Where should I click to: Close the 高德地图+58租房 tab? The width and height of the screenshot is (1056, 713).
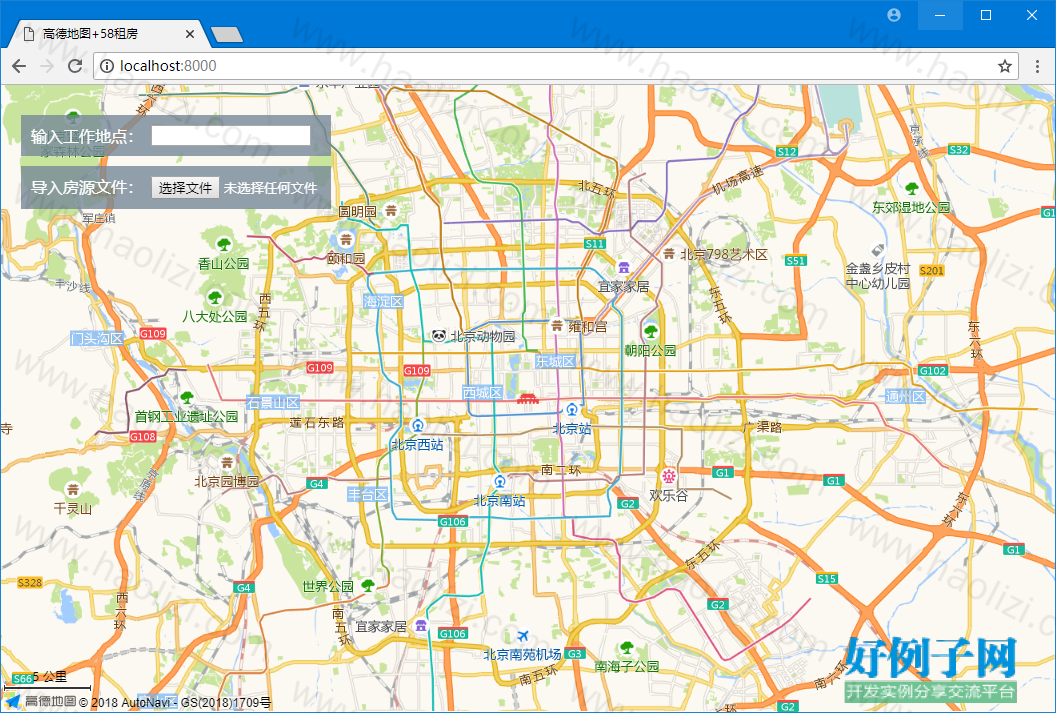point(189,34)
